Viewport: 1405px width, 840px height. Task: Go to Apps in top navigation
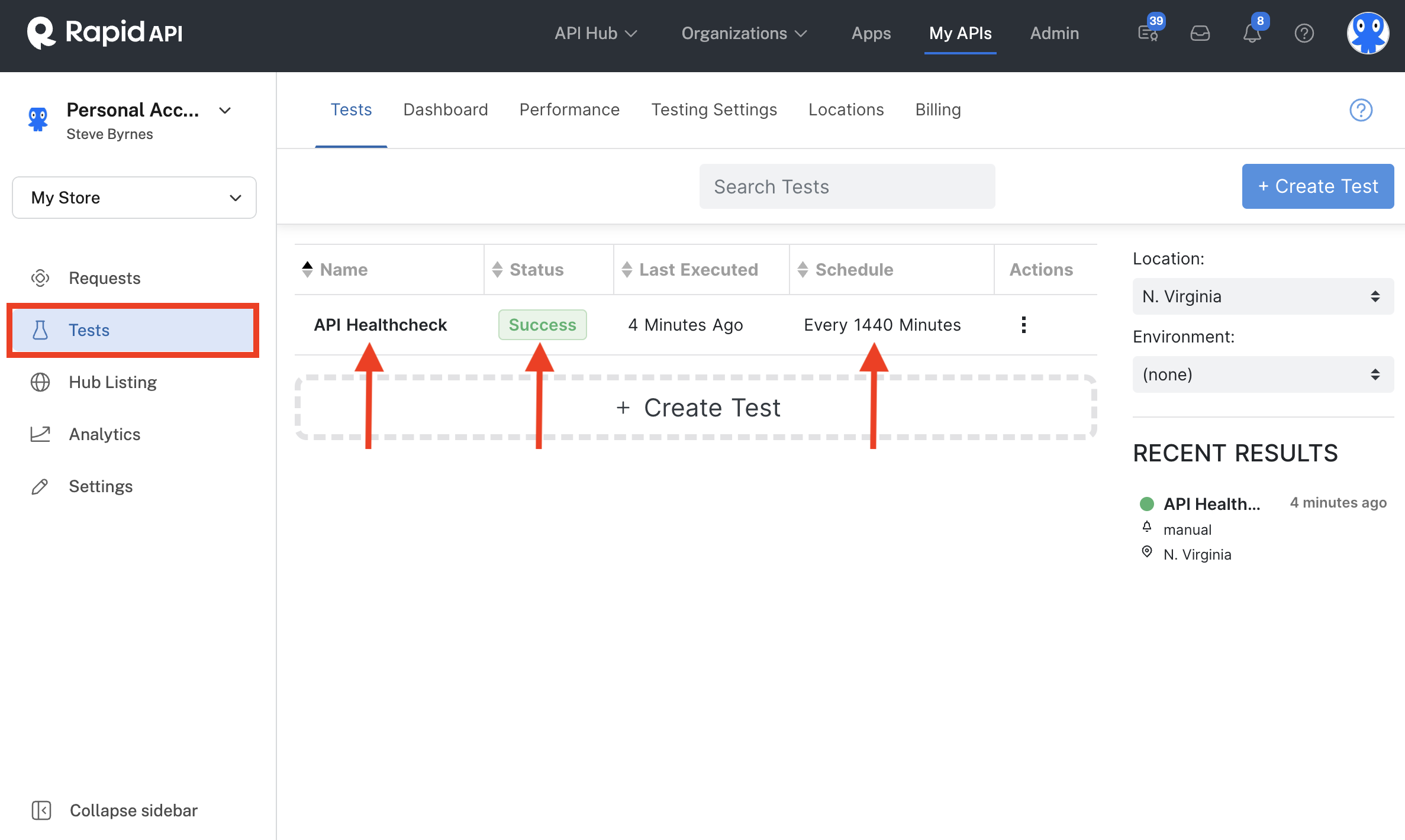[x=871, y=33]
